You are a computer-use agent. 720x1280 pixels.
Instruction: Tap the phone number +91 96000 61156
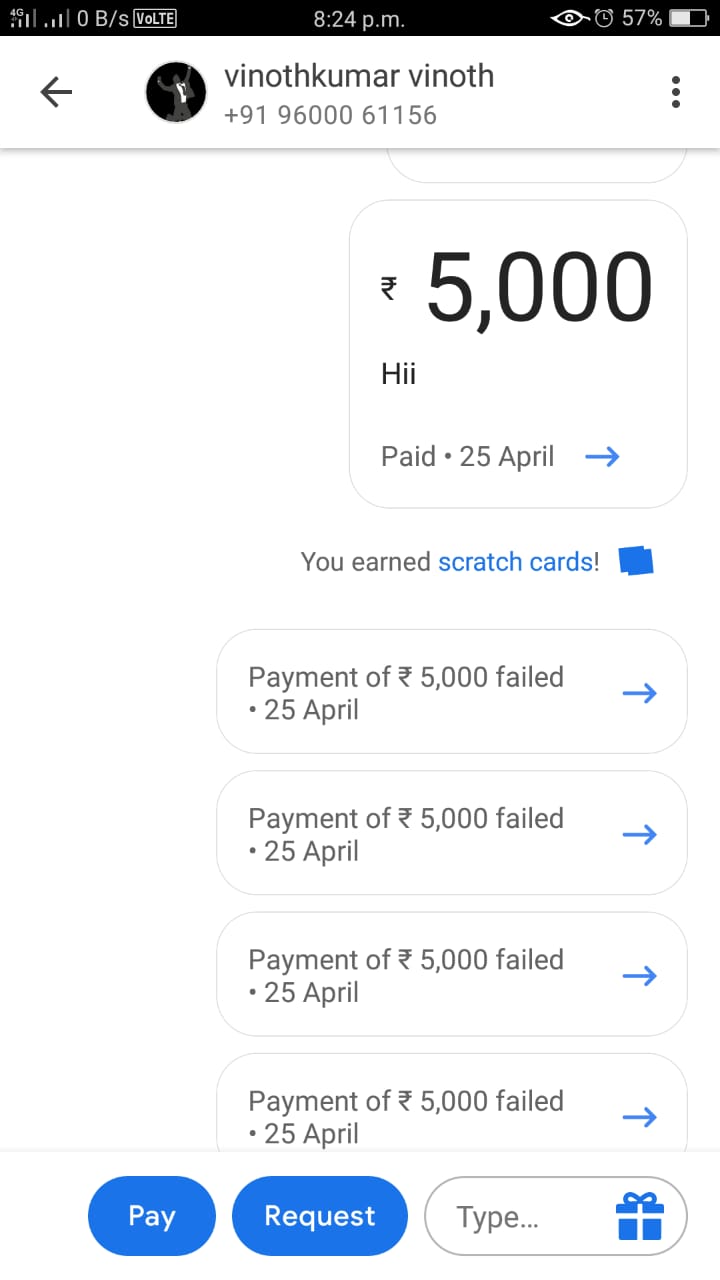(330, 115)
